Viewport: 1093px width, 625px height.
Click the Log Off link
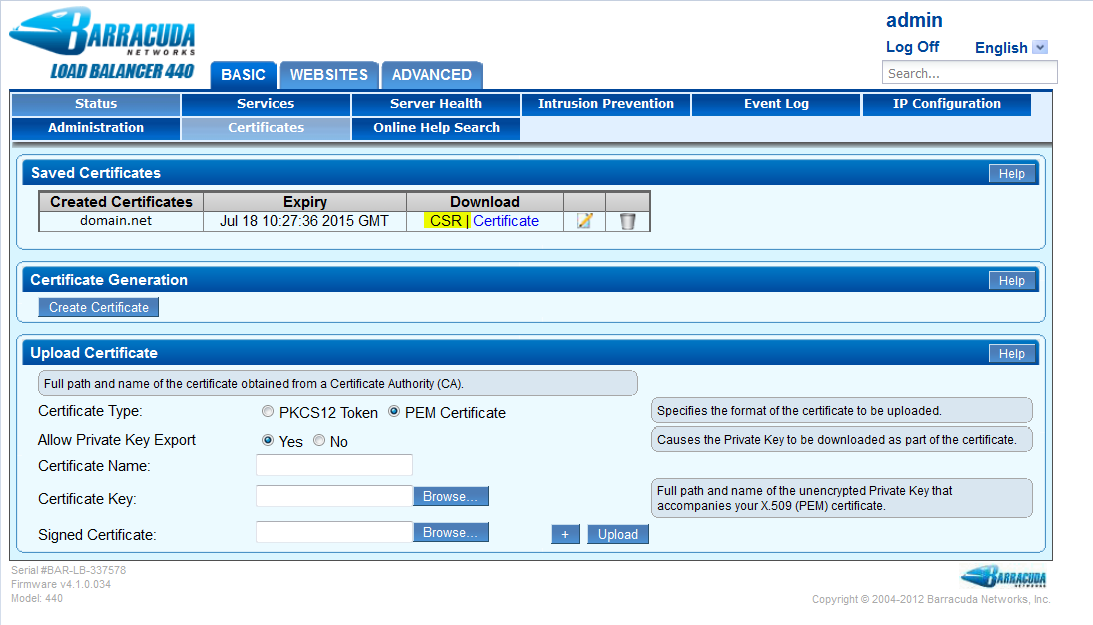click(912, 47)
